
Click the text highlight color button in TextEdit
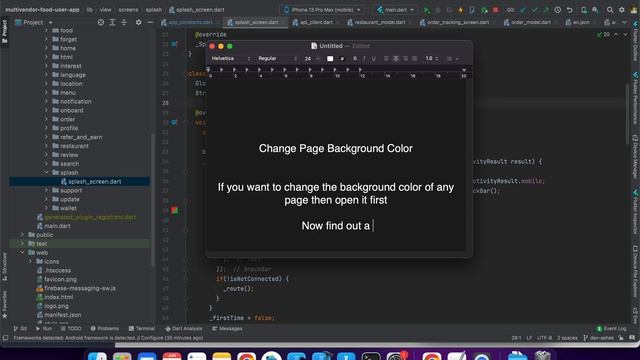click(x=342, y=59)
